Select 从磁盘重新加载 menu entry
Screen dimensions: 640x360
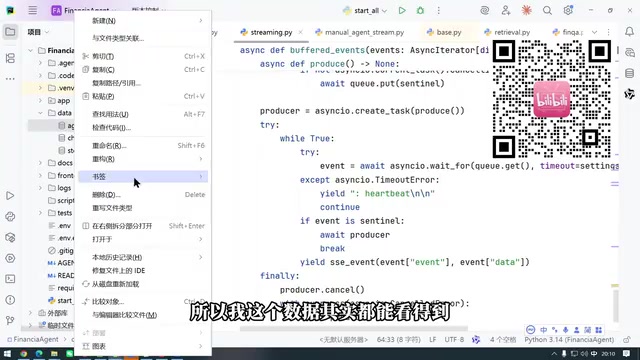coord(143,284)
